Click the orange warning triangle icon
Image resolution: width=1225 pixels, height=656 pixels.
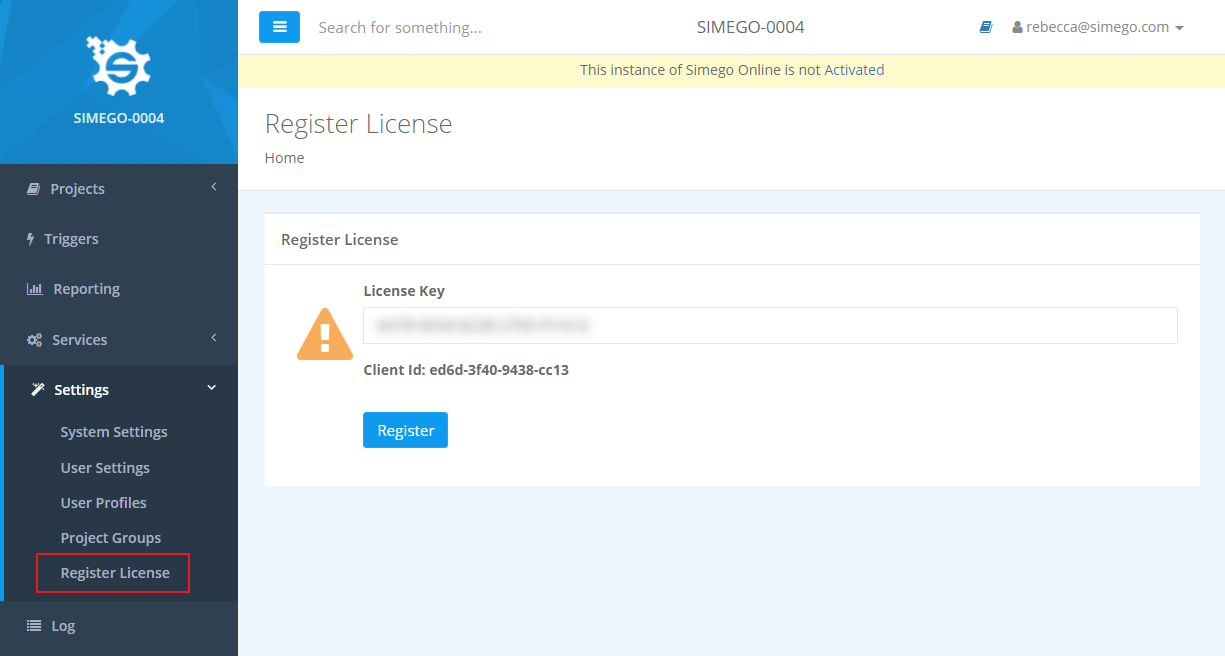[325, 335]
